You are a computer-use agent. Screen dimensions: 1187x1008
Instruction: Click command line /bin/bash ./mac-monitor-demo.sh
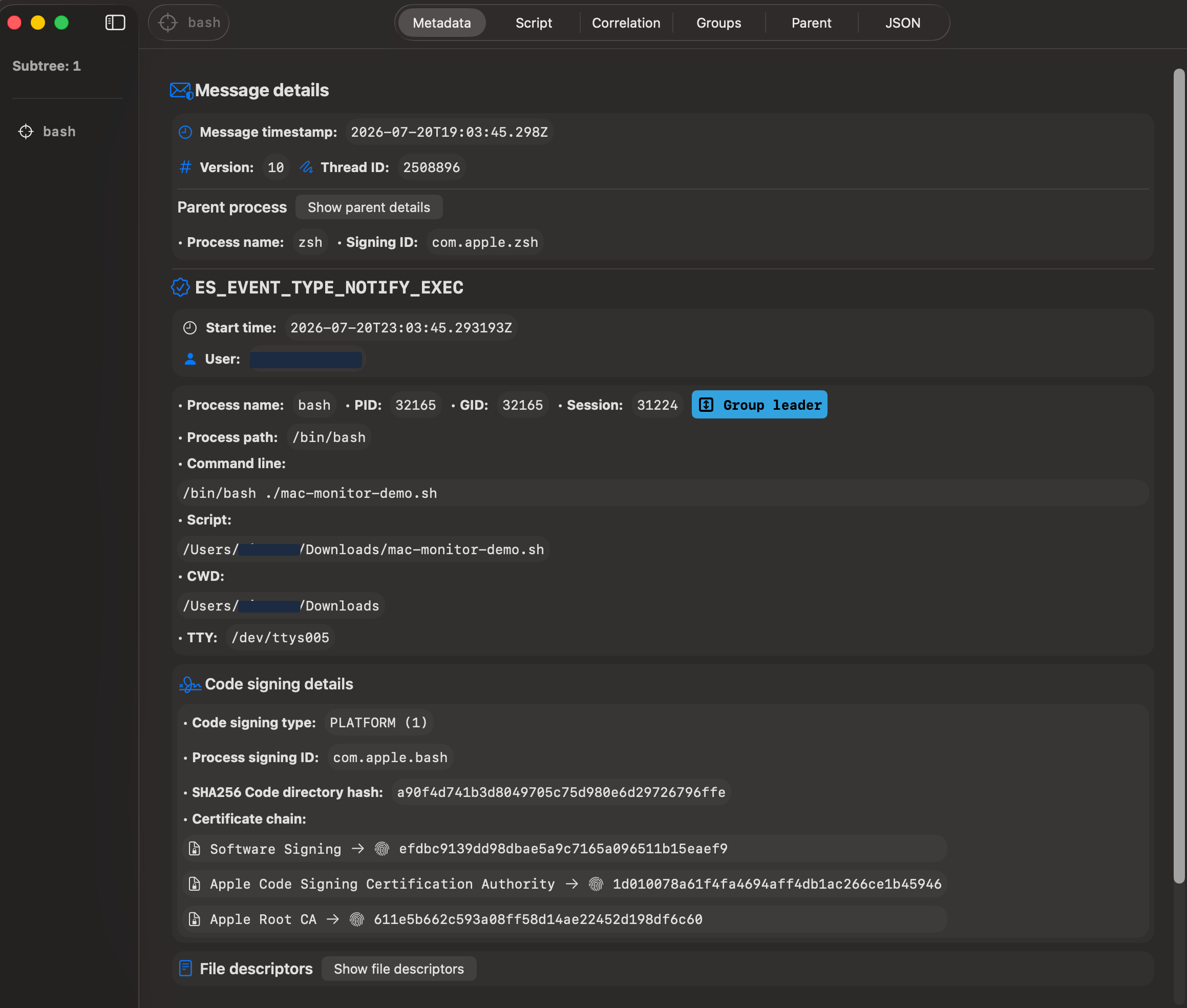pyautogui.click(x=663, y=493)
